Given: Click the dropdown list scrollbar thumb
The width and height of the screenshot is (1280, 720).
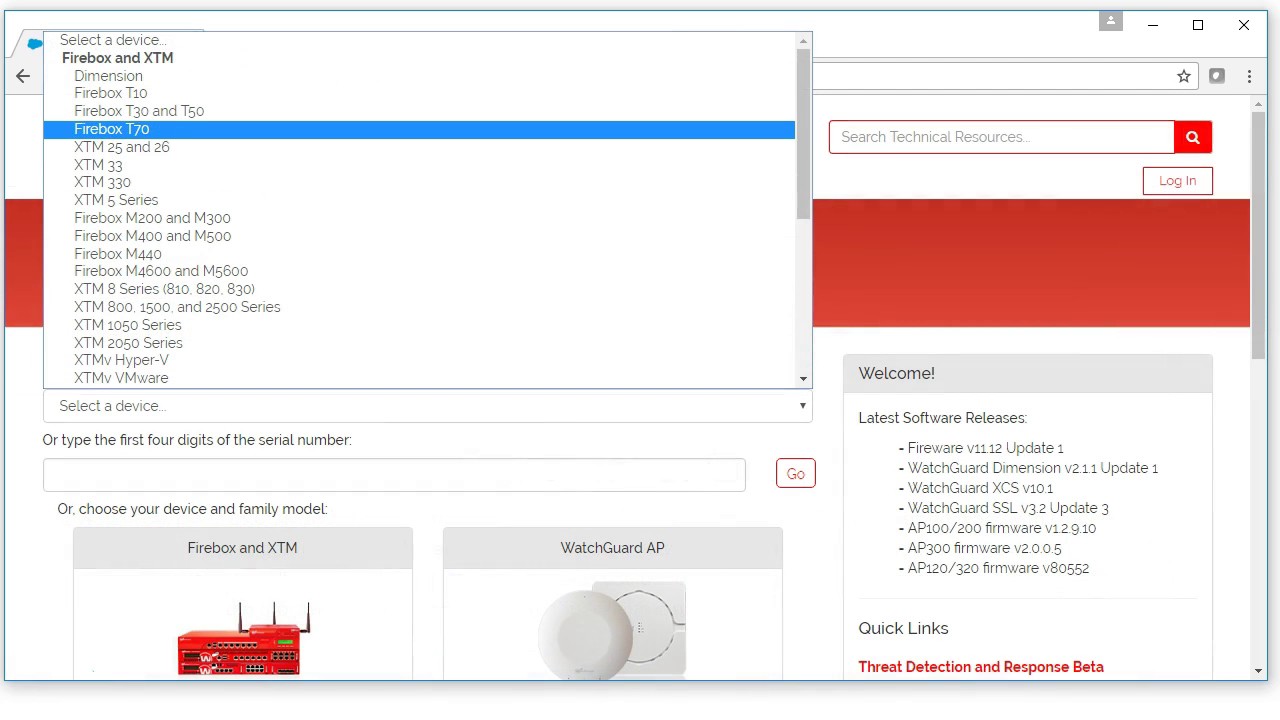Looking at the screenshot, I should 803,134.
